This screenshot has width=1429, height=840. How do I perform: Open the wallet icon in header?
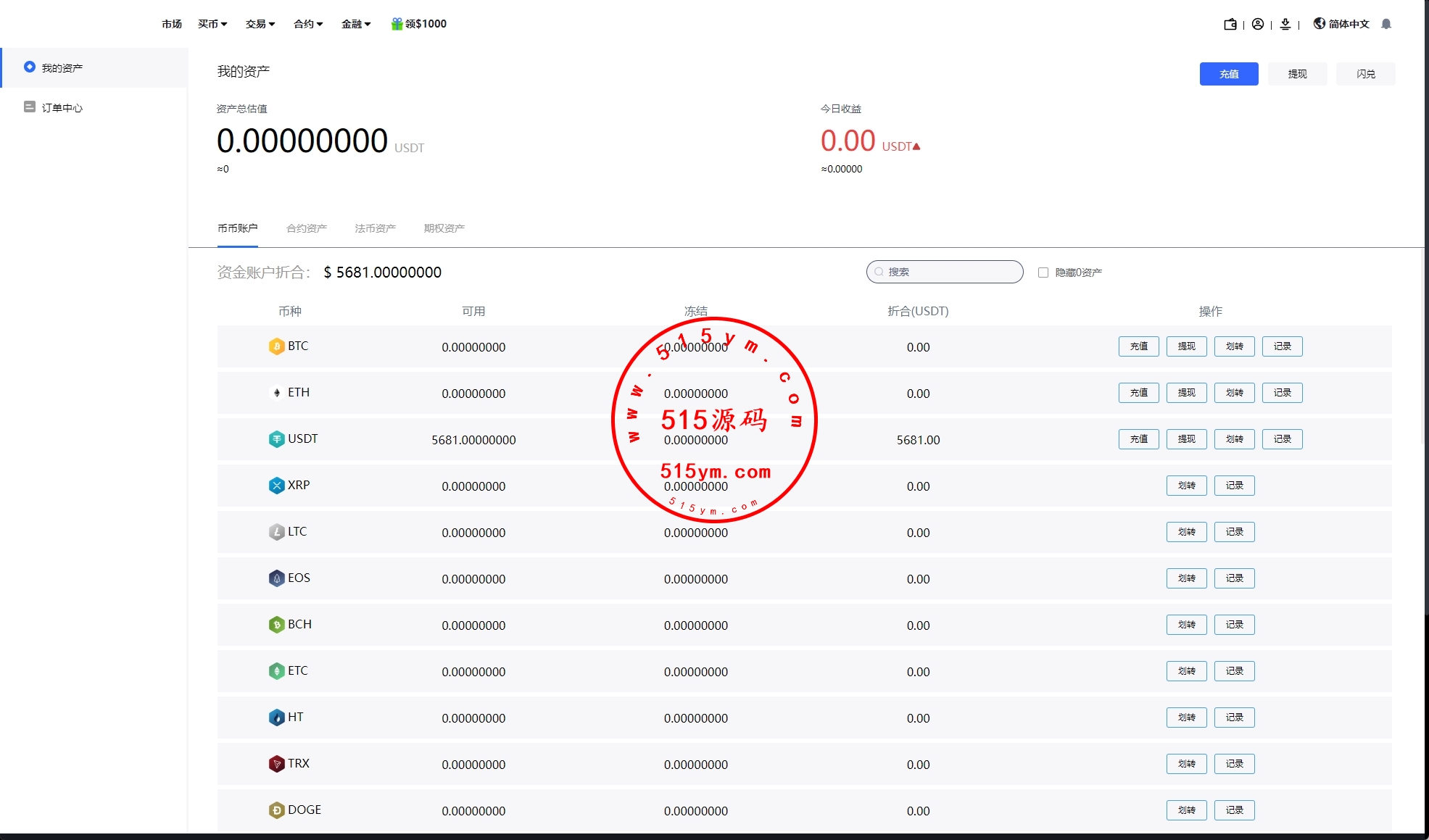1230,24
